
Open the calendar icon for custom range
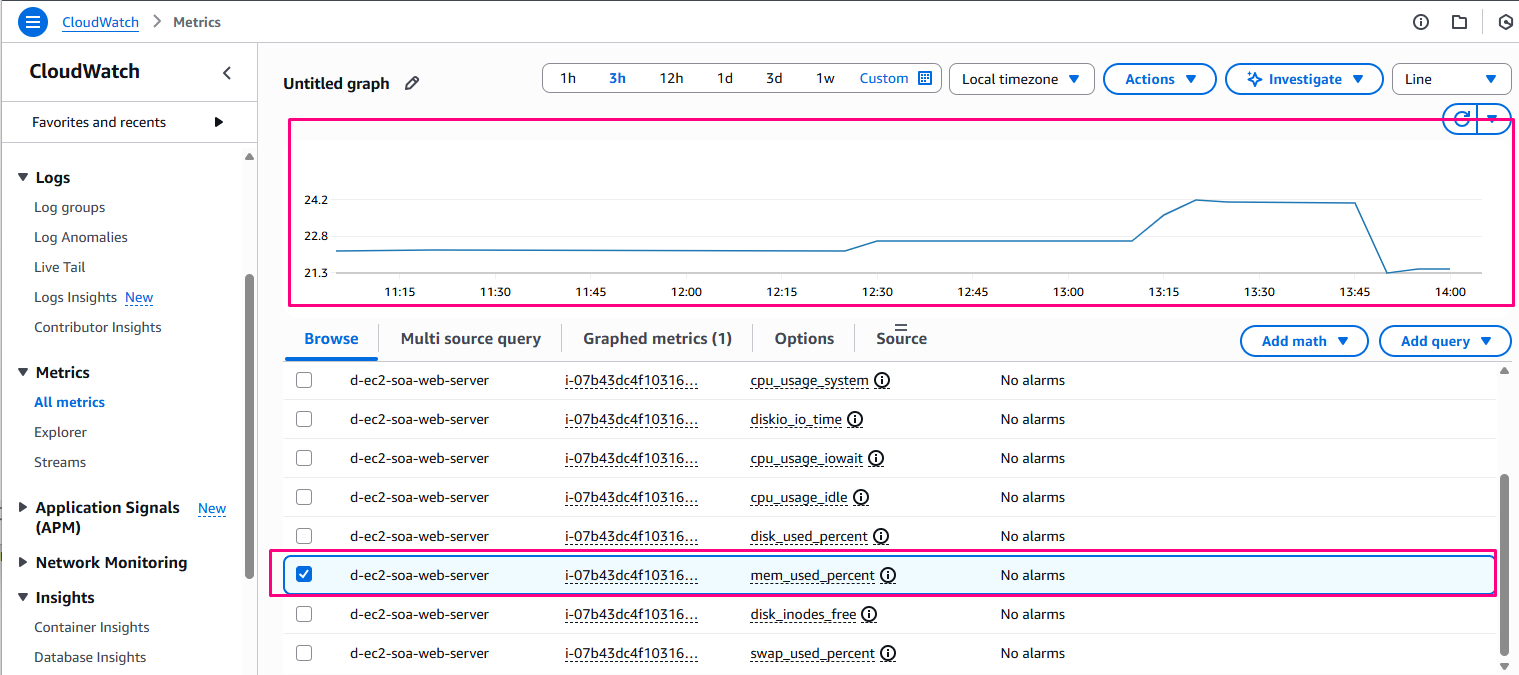(x=925, y=78)
